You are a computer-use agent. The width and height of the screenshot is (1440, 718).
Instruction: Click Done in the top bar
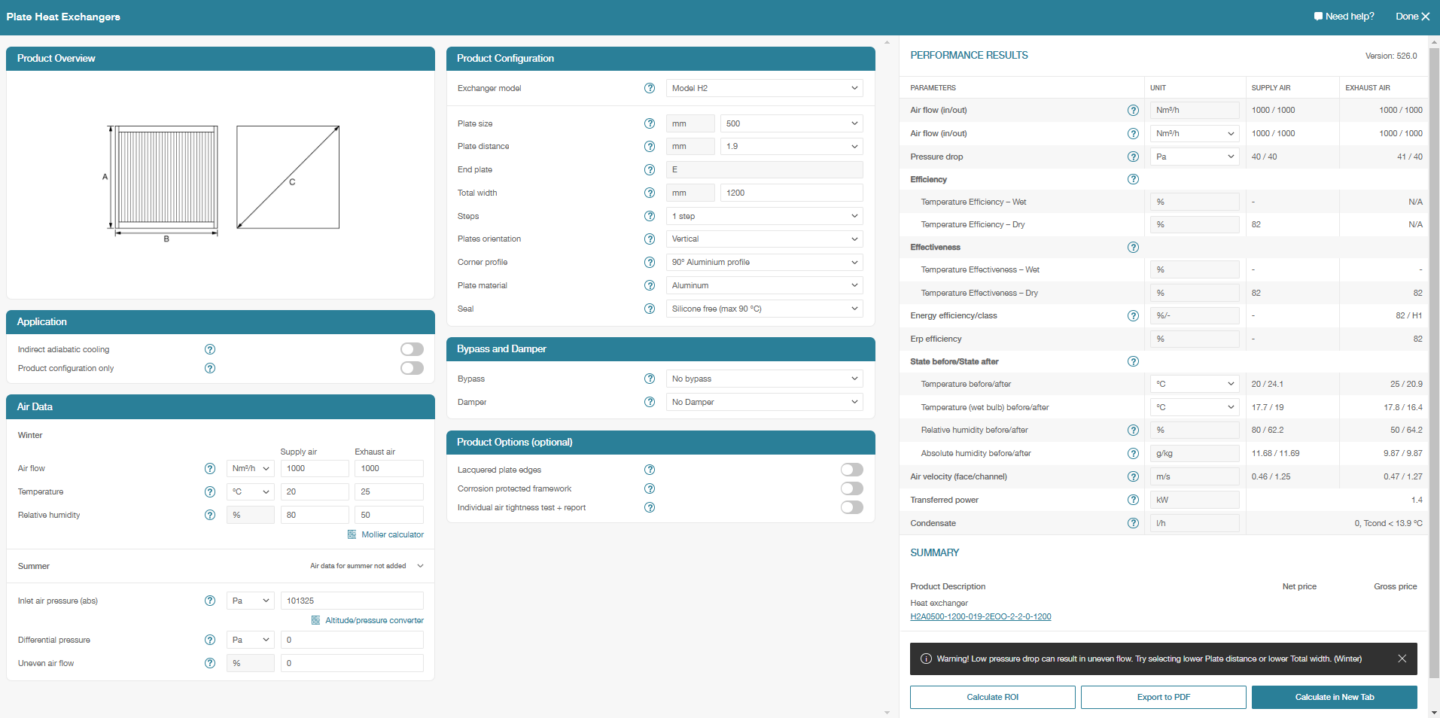tap(1412, 16)
